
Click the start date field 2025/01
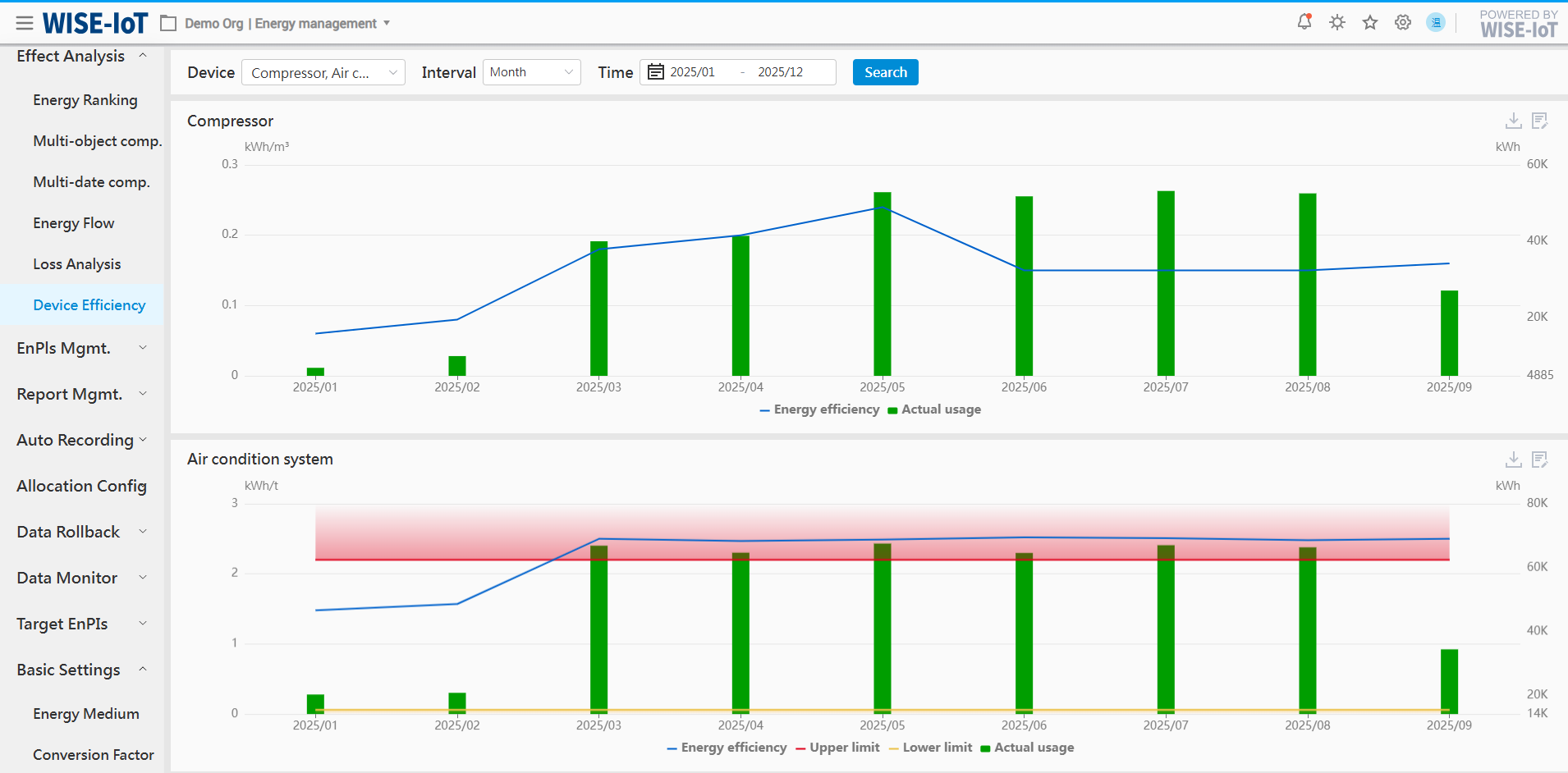[692, 72]
